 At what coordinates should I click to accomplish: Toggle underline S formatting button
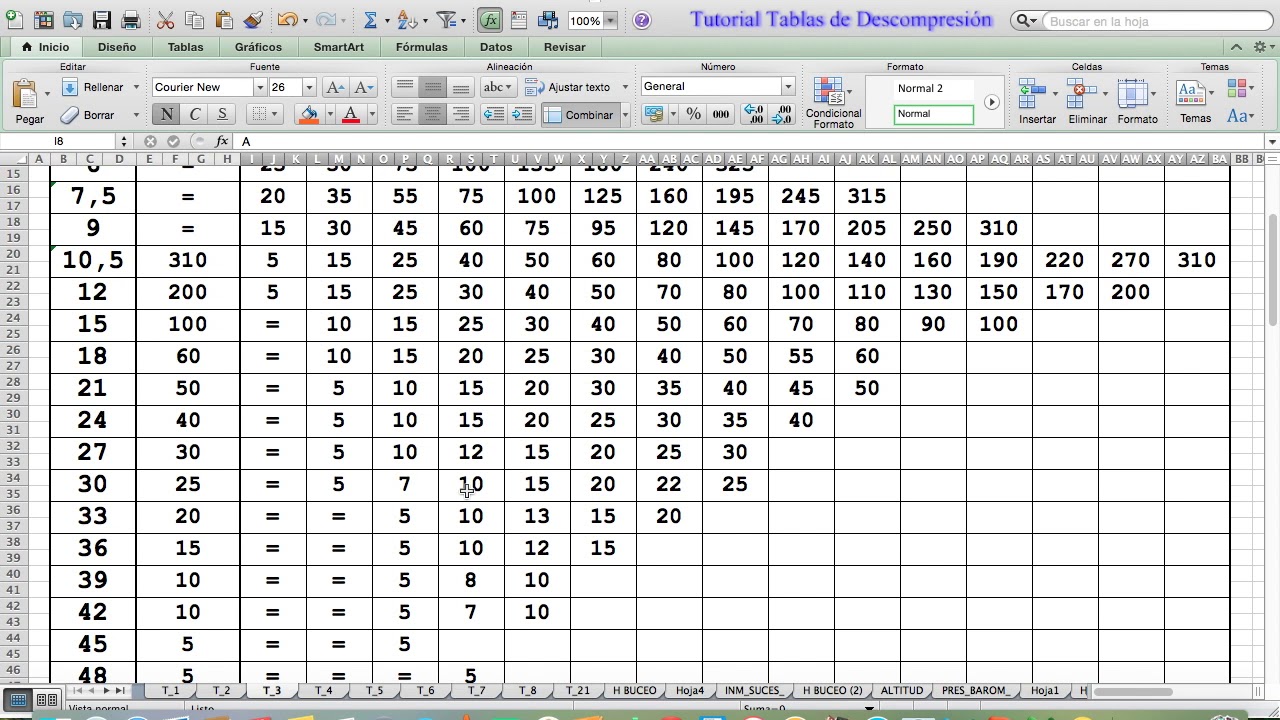(x=222, y=114)
